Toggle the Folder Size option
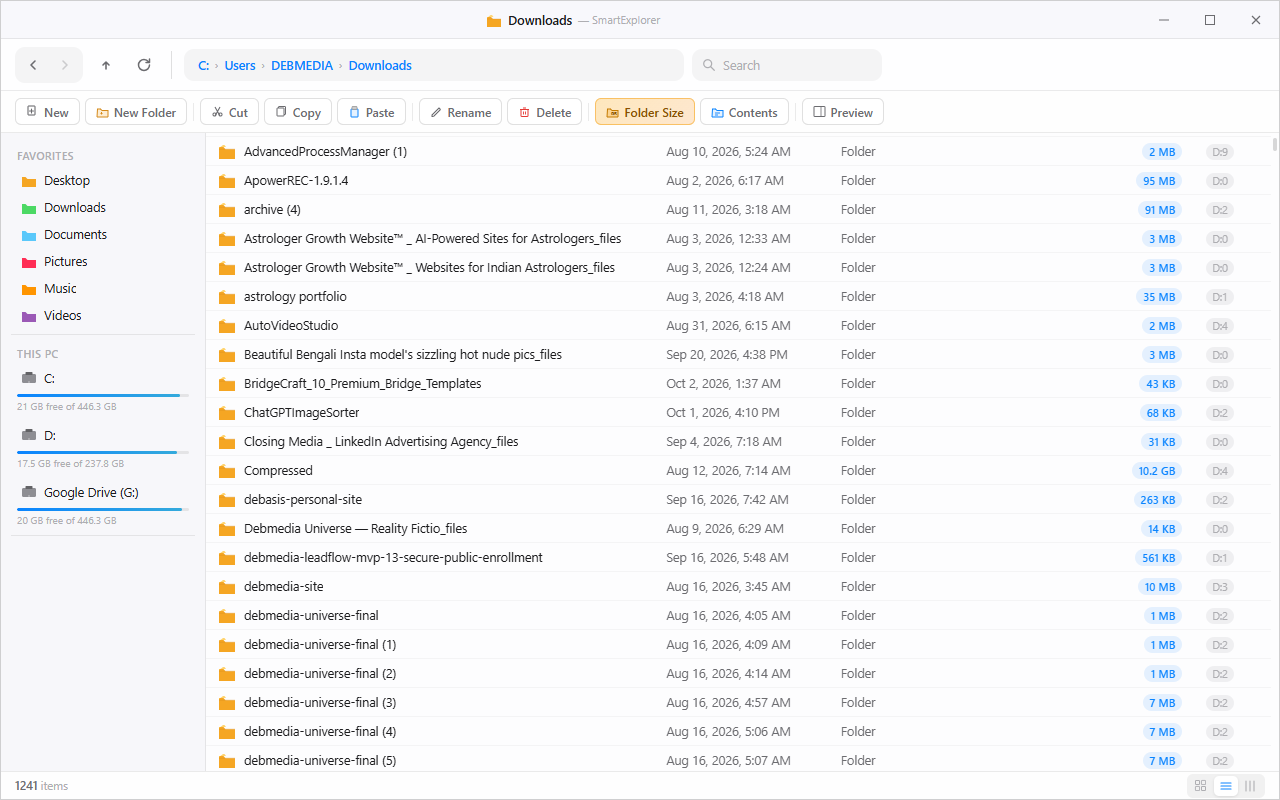Image resolution: width=1280 pixels, height=800 pixels. pyautogui.click(x=645, y=112)
